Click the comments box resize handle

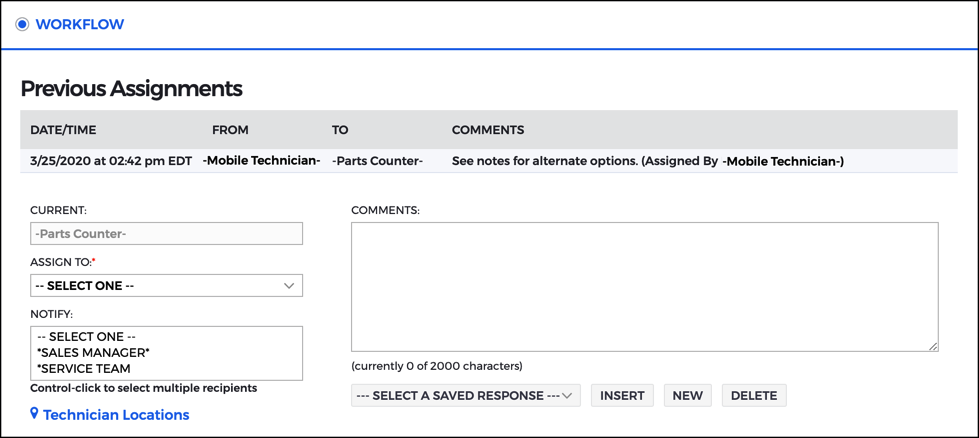[x=933, y=346]
